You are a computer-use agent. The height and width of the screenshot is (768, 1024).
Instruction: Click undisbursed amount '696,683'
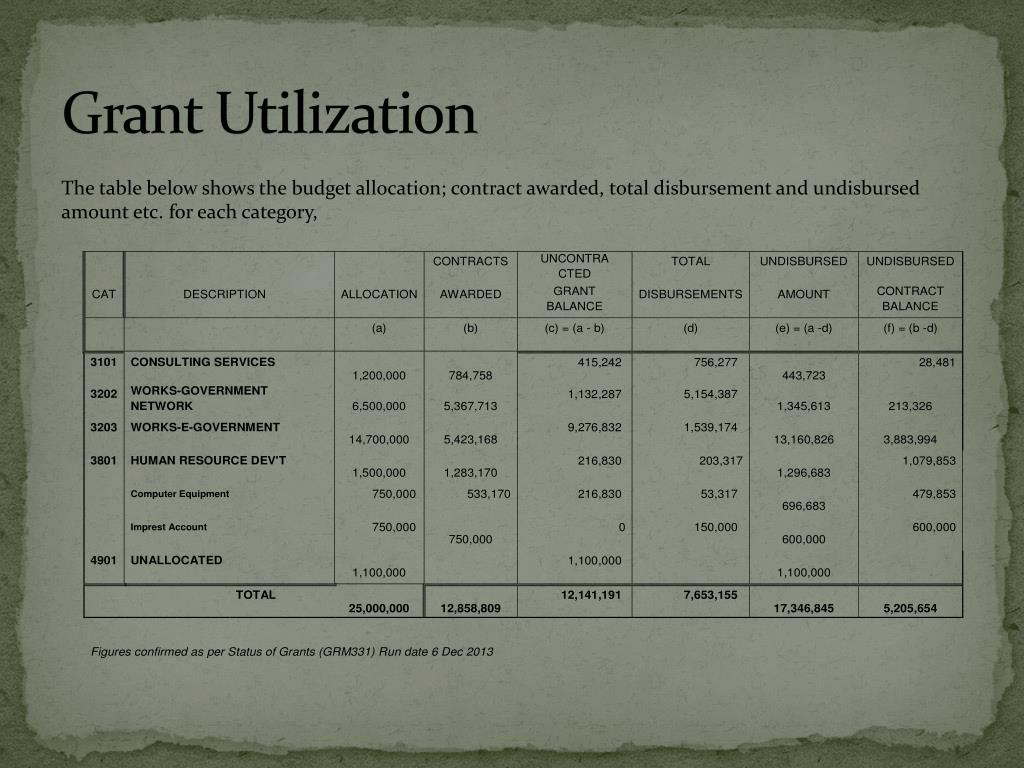[803, 506]
